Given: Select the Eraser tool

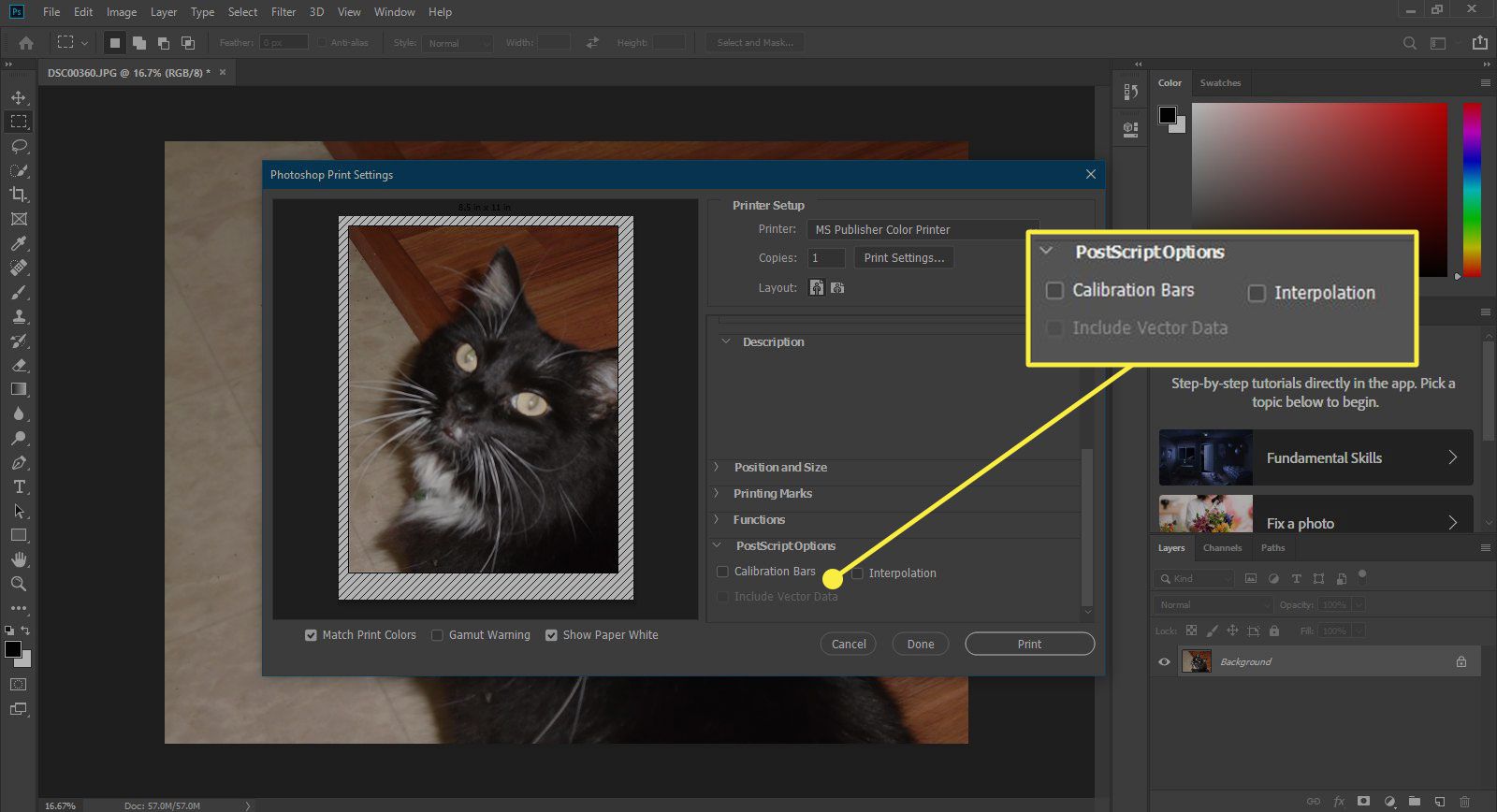Looking at the screenshot, I should pyautogui.click(x=19, y=365).
